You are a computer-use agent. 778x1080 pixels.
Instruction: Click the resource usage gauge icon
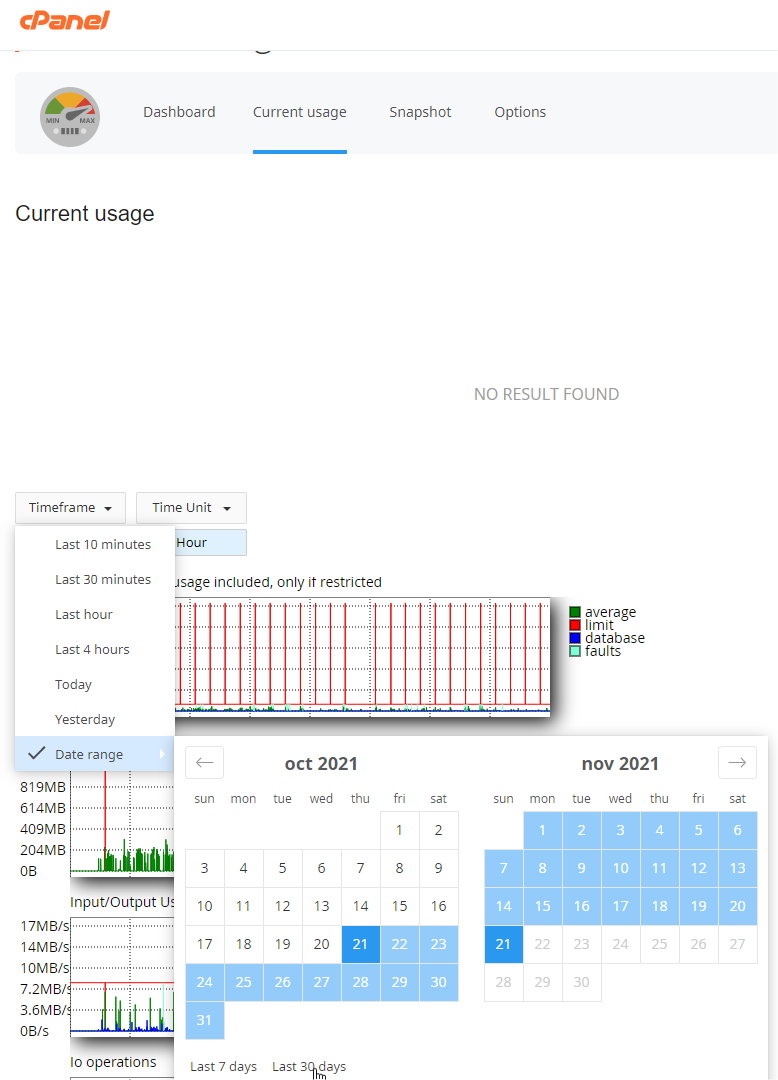pyautogui.click(x=70, y=117)
